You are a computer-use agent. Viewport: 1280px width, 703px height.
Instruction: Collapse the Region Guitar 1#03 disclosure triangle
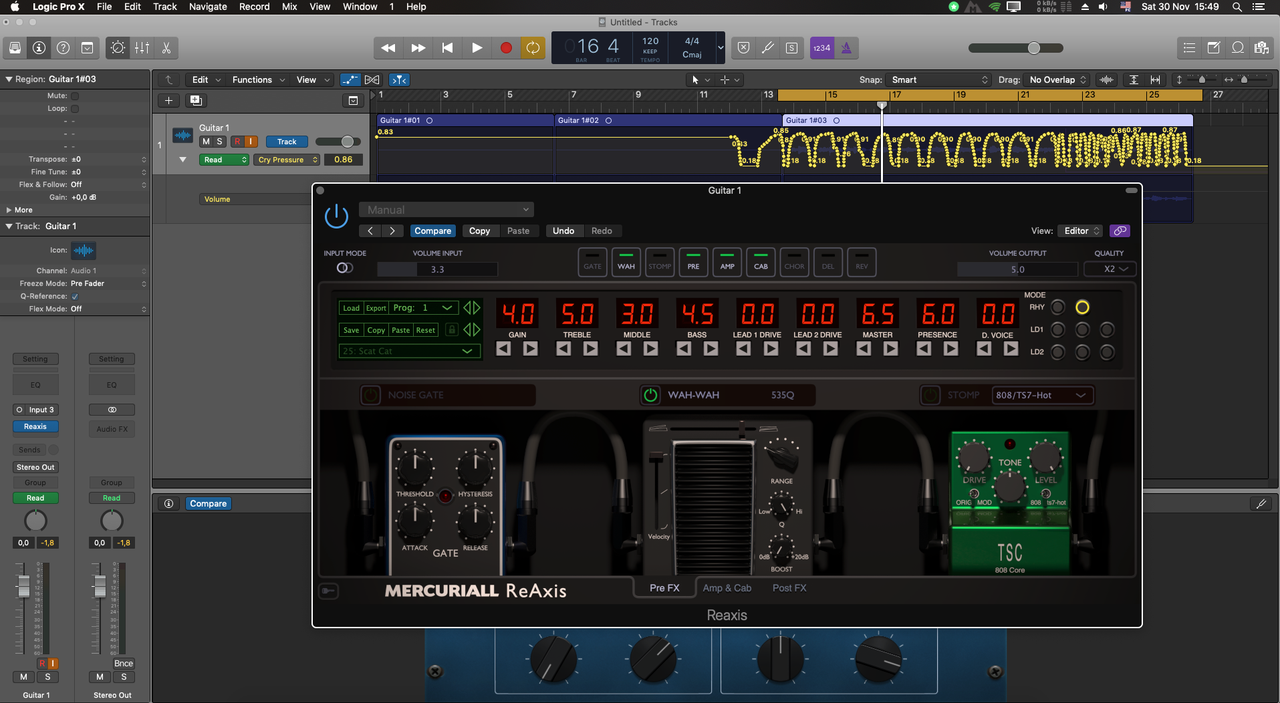(x=9, y=79)
